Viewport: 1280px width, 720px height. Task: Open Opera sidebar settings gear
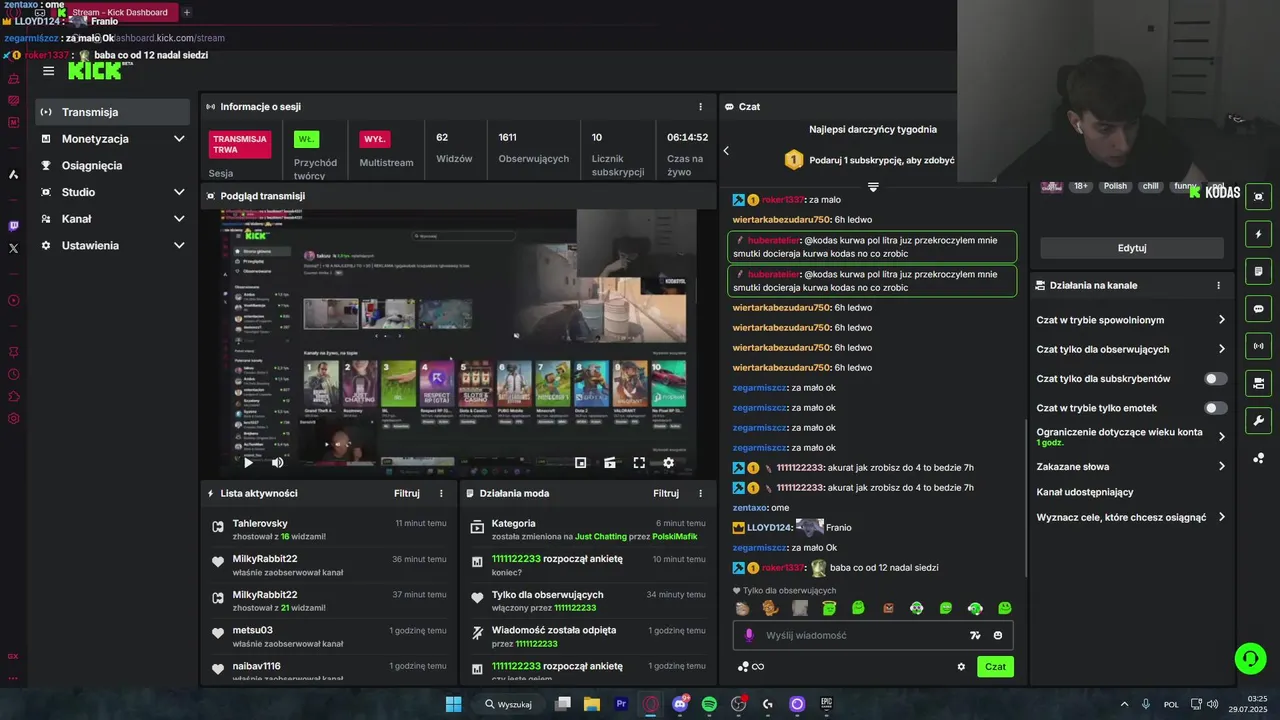point(13,418)
